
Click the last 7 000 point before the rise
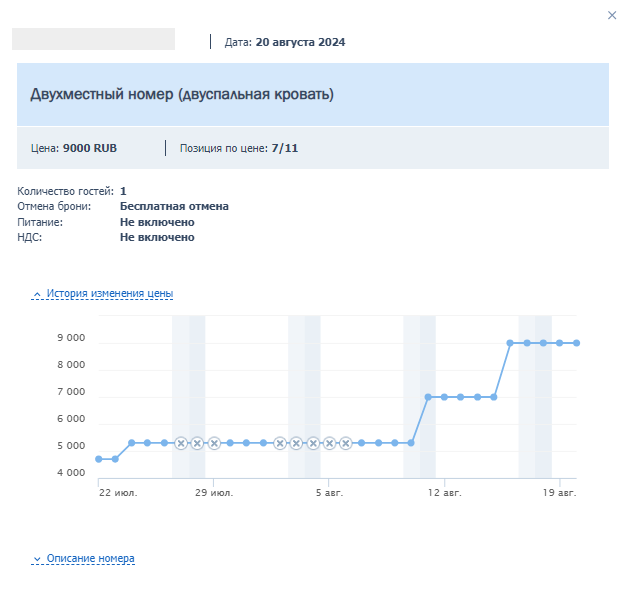click(493, 397)
